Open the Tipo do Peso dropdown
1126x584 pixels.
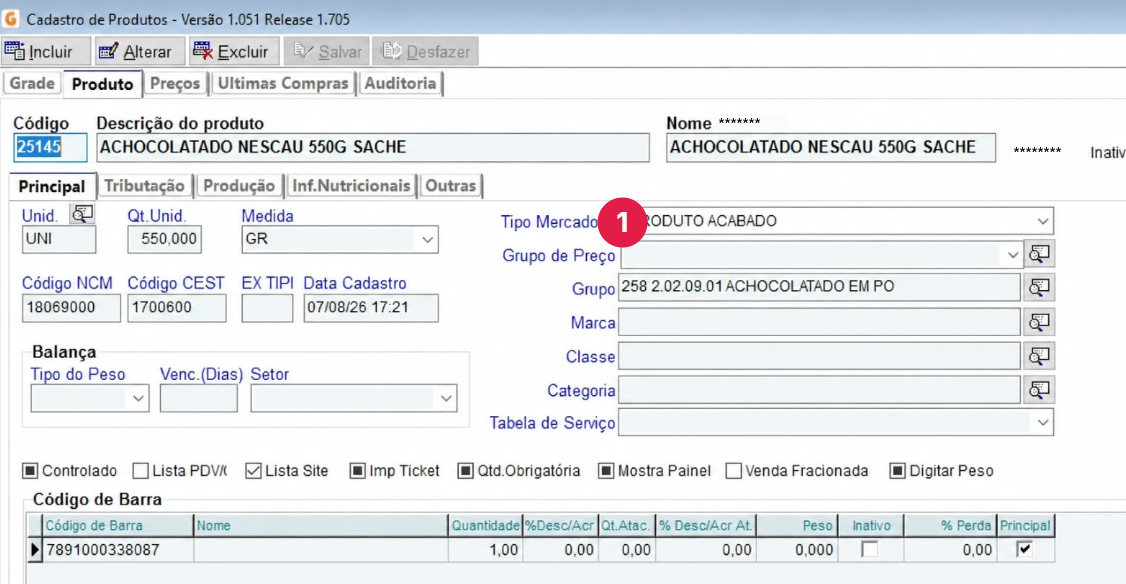tap(138, 399)
